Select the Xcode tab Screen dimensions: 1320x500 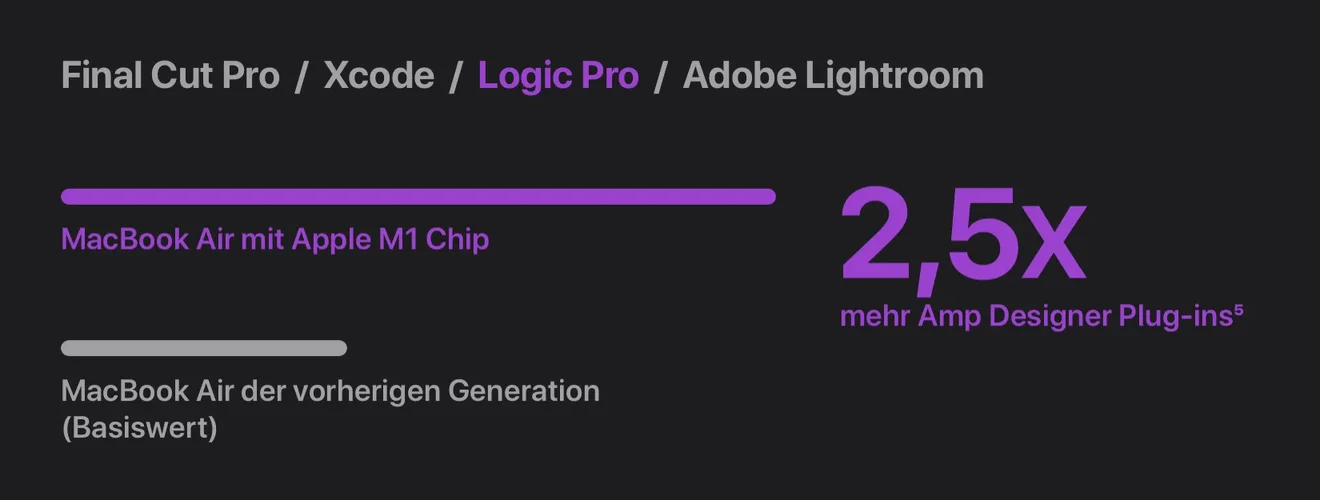[379, 76]
